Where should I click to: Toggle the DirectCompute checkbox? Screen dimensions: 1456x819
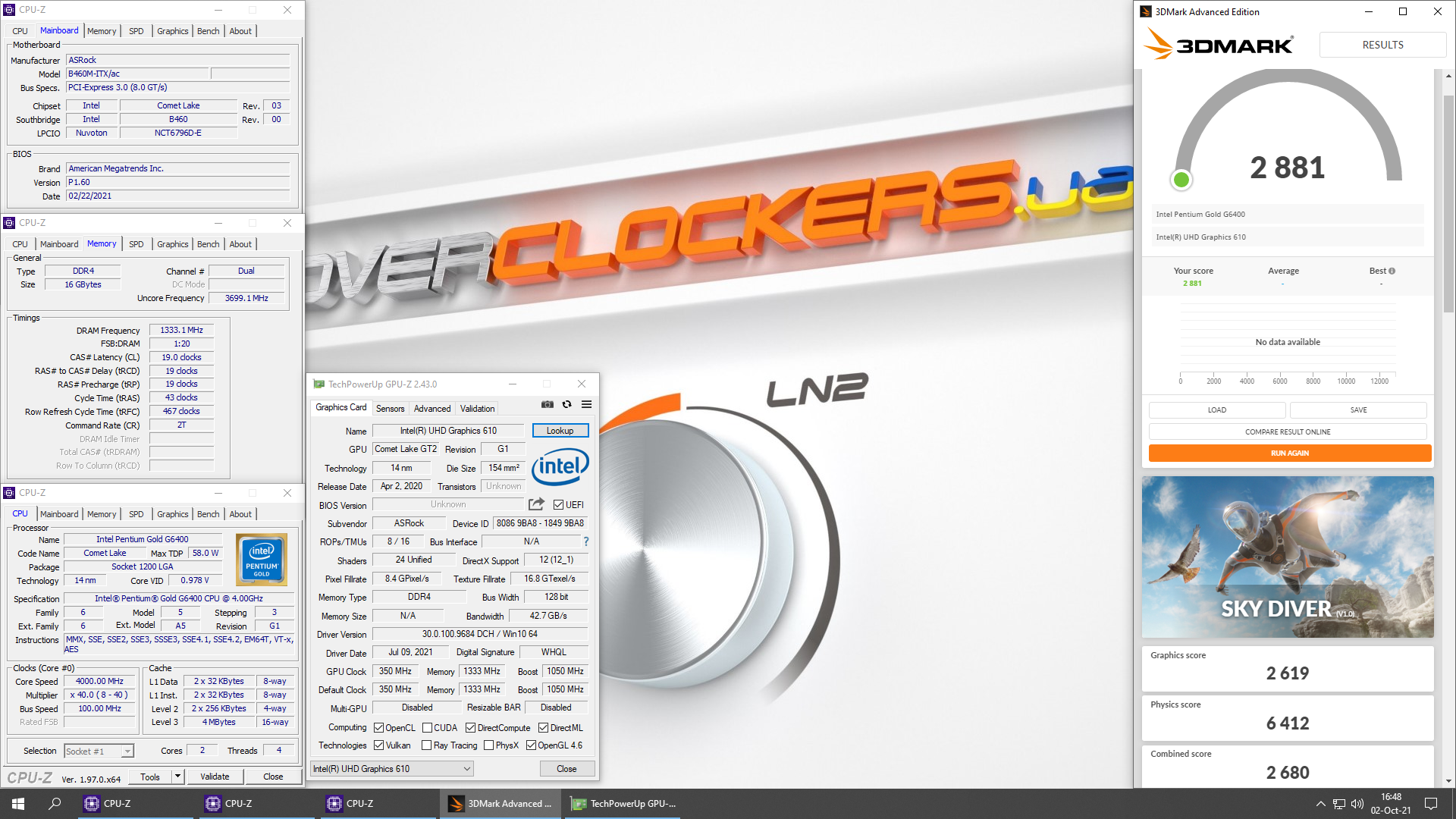(470, 728)
